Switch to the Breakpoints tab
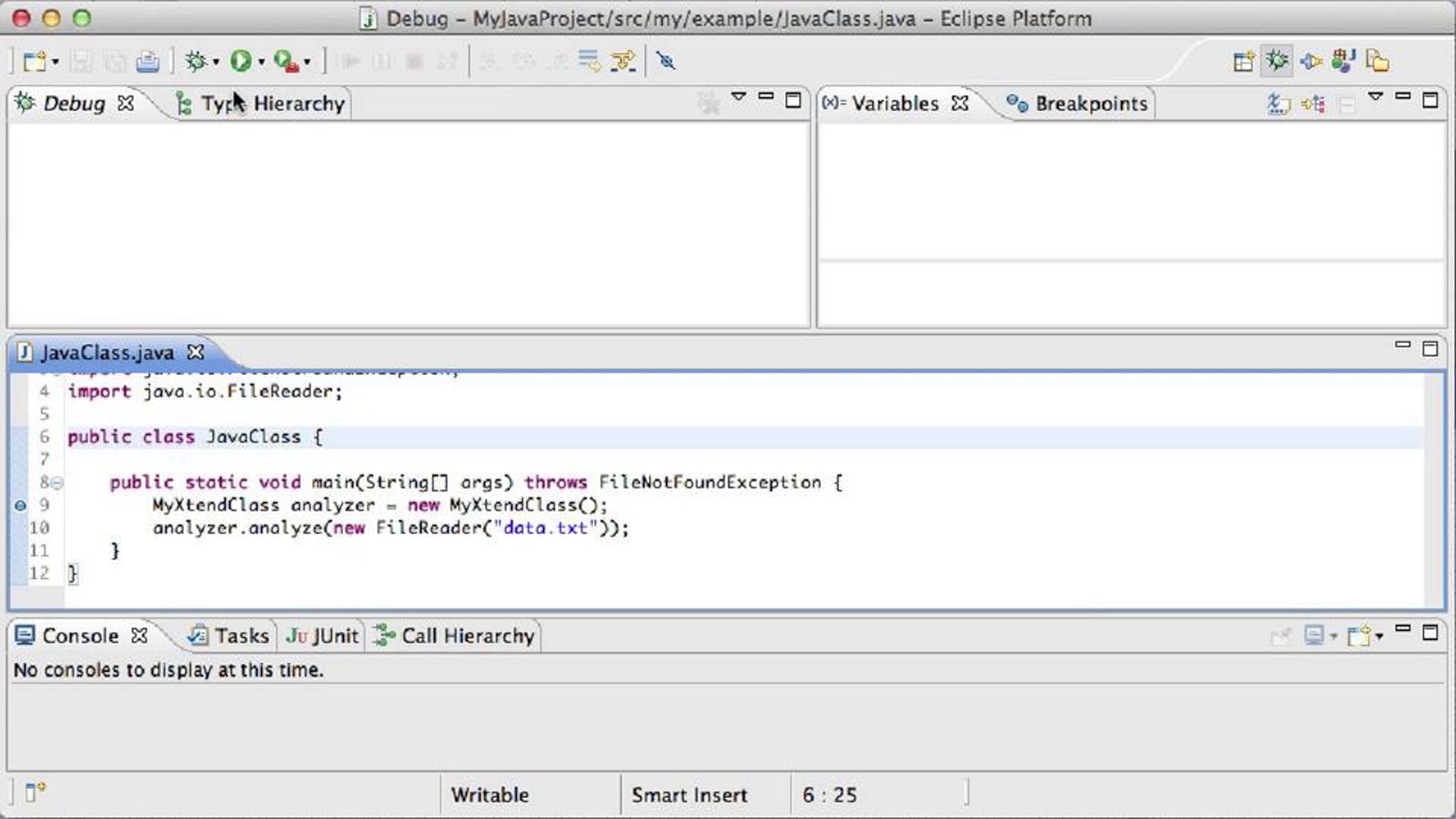Viewport: 1456px width, 819px height. click(1077, 104)
